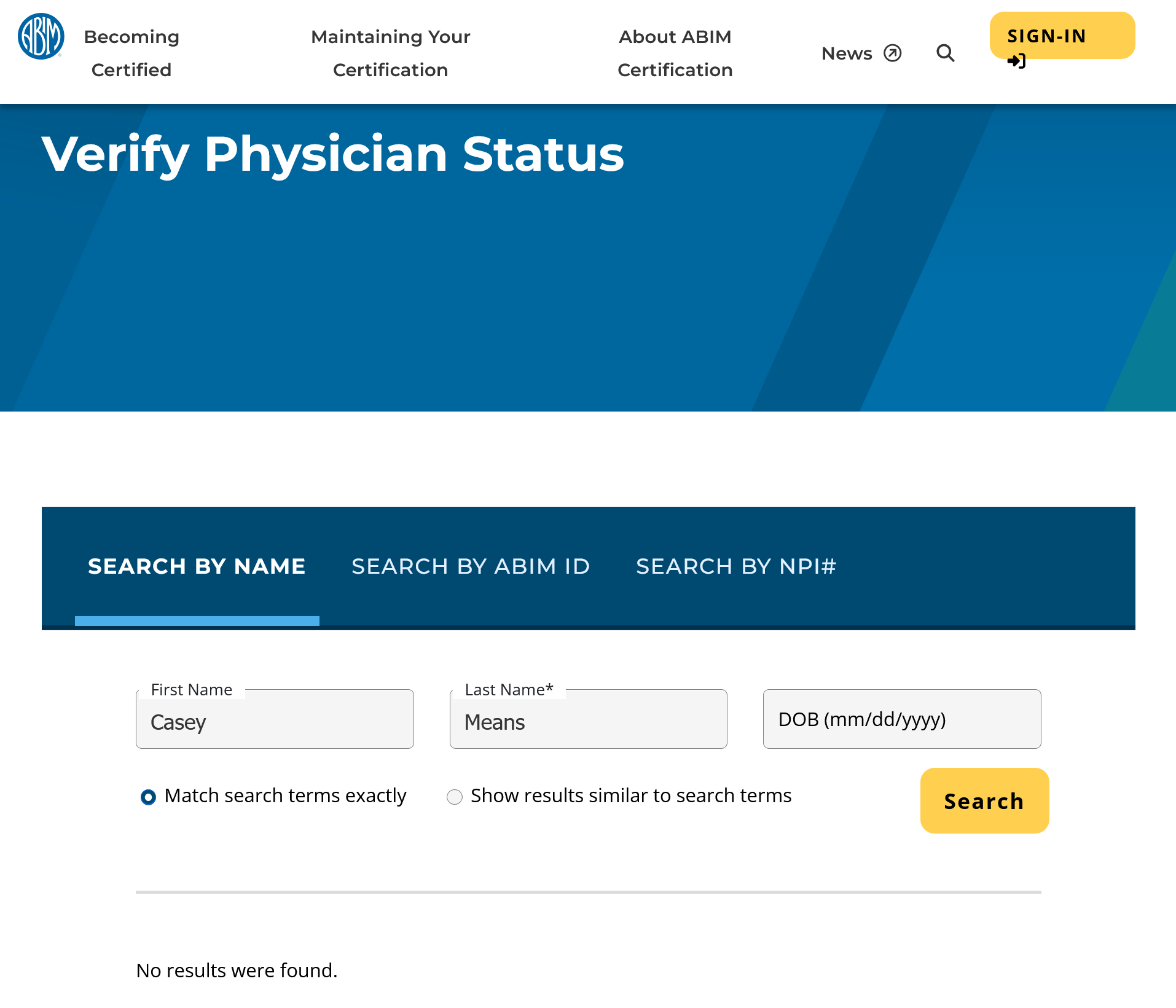This screenshot has height=1008, width=1176.
Task: Expand Maintaining Your Certification menu
Action: 390,53
